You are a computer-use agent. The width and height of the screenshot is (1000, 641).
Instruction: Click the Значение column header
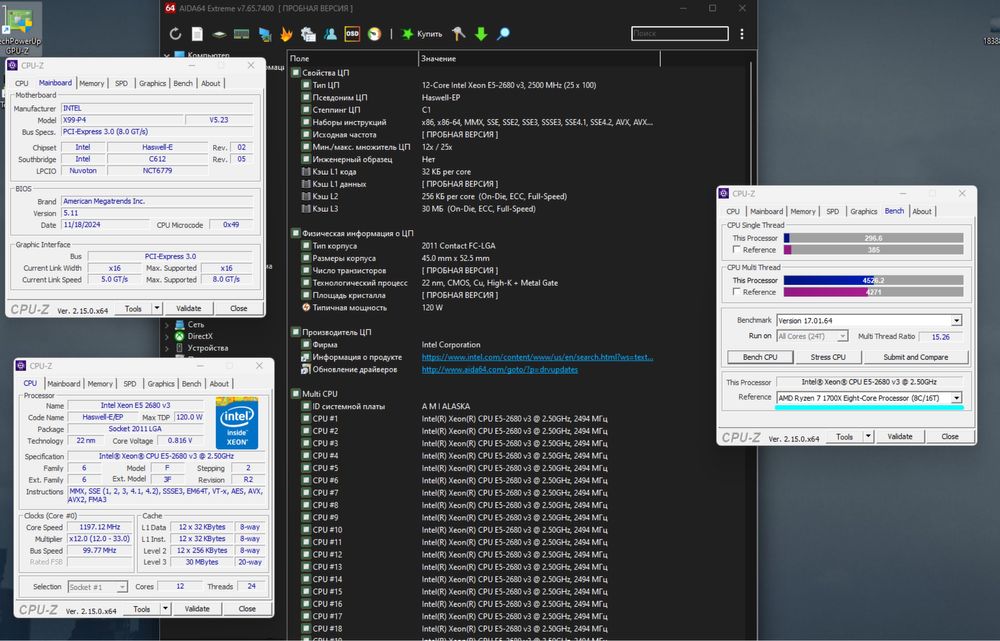539,59
